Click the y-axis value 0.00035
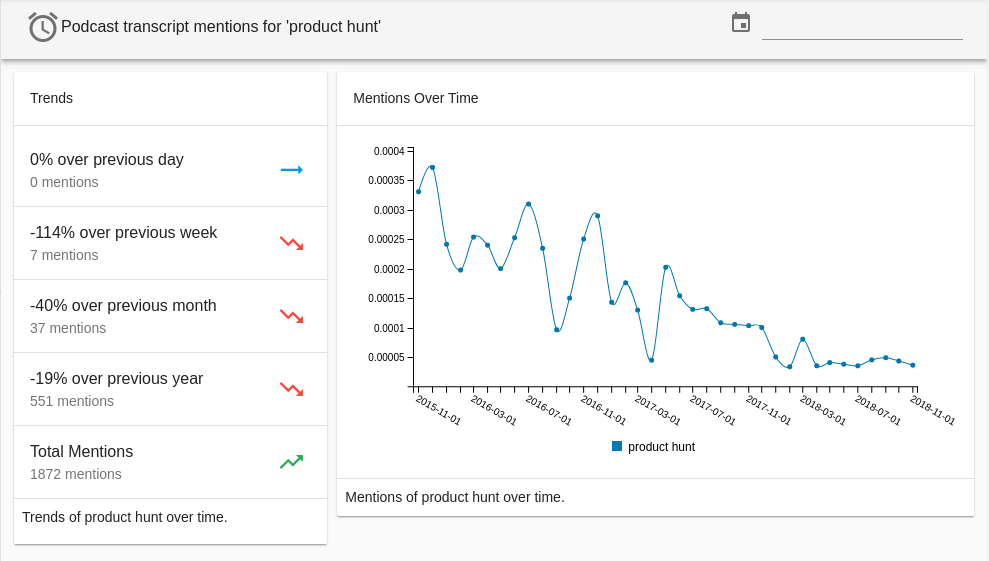The width and height of the screenshot is (989, 561). (386, 180)
